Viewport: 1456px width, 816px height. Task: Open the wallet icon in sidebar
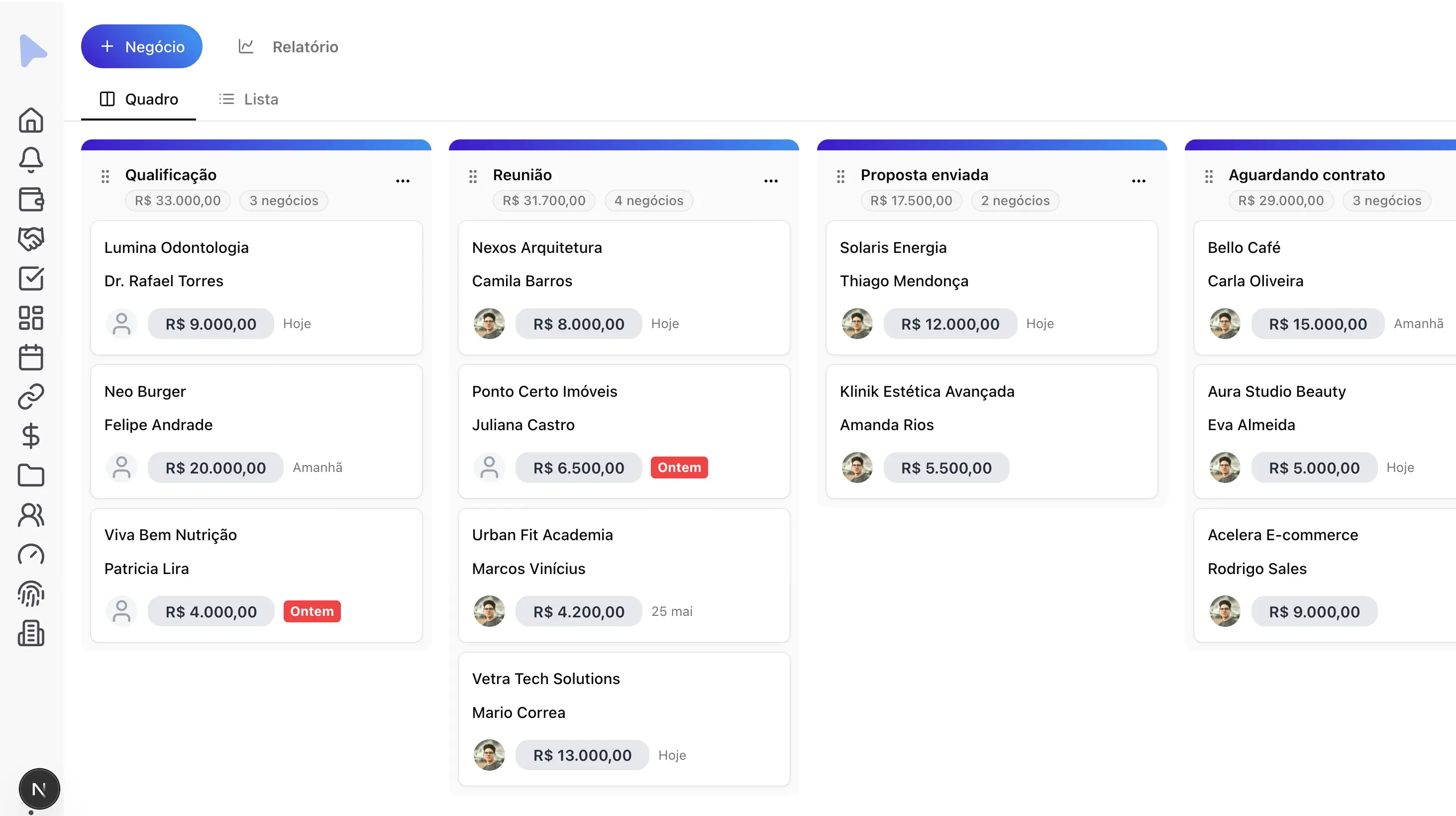click(30, 199)
